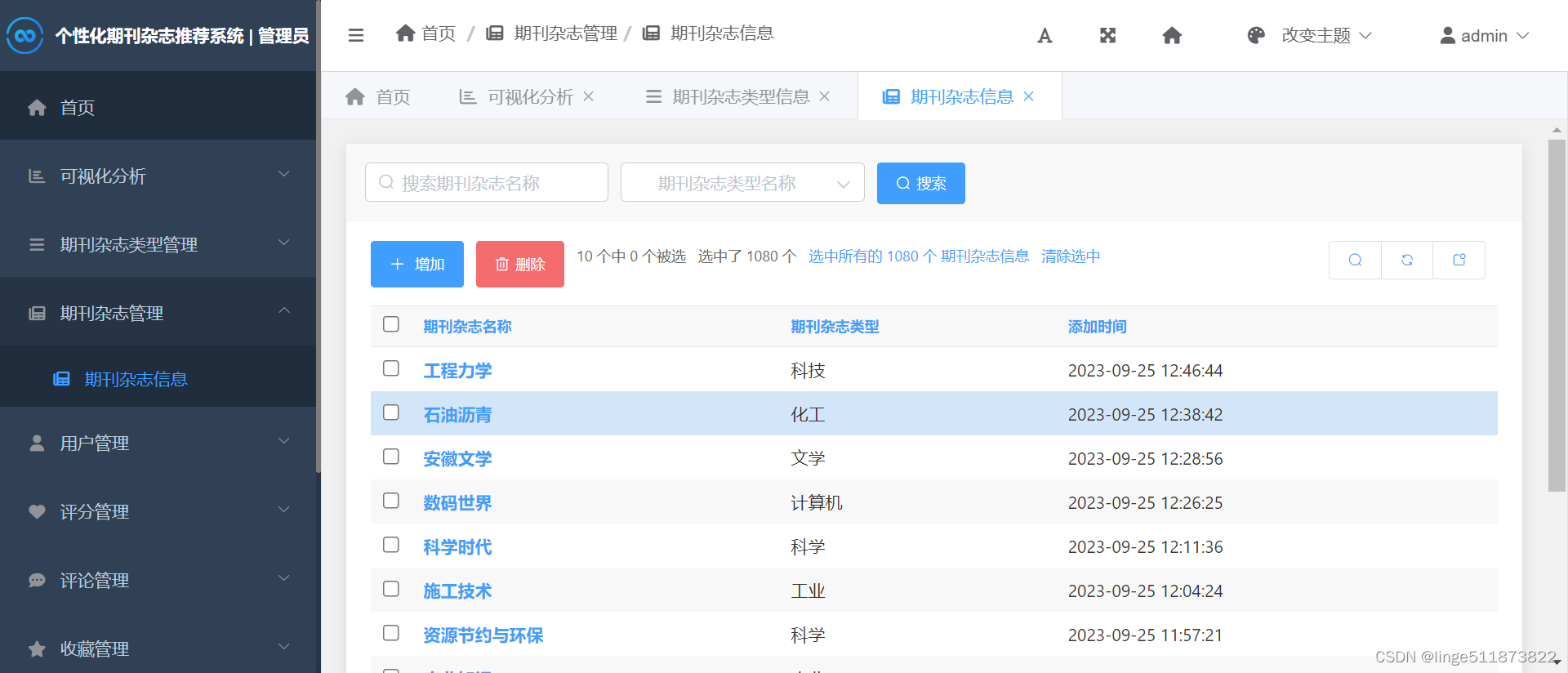1568x673 pixels.
Task: Toggle fullscreen mode icon
Action: point(1107,35)
